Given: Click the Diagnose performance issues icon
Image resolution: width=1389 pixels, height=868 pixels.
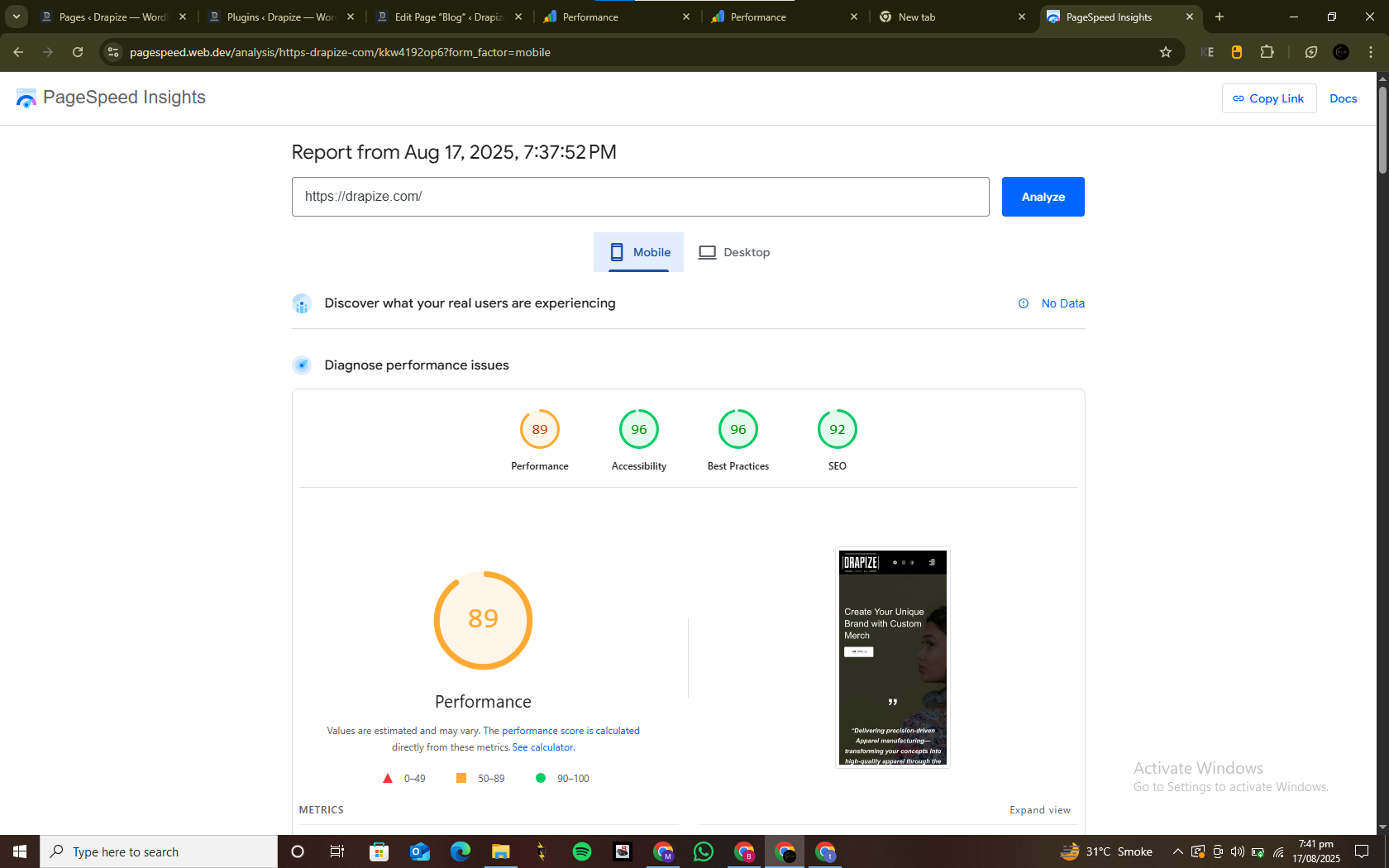Looking at the screenshot, I should tap(302, 365).
